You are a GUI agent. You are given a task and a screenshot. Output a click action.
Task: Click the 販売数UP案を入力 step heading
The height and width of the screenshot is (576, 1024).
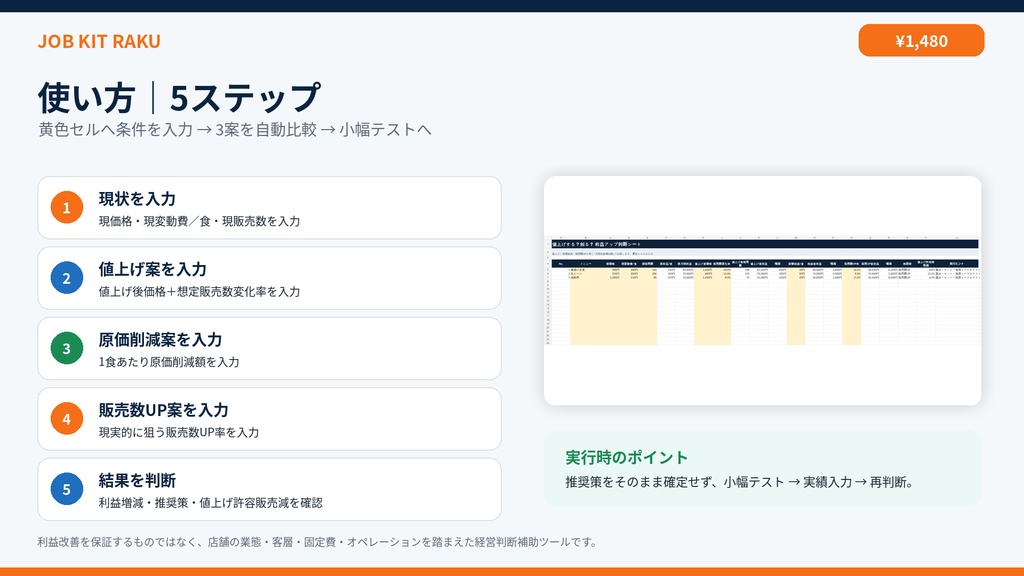[x=164, y=410]
